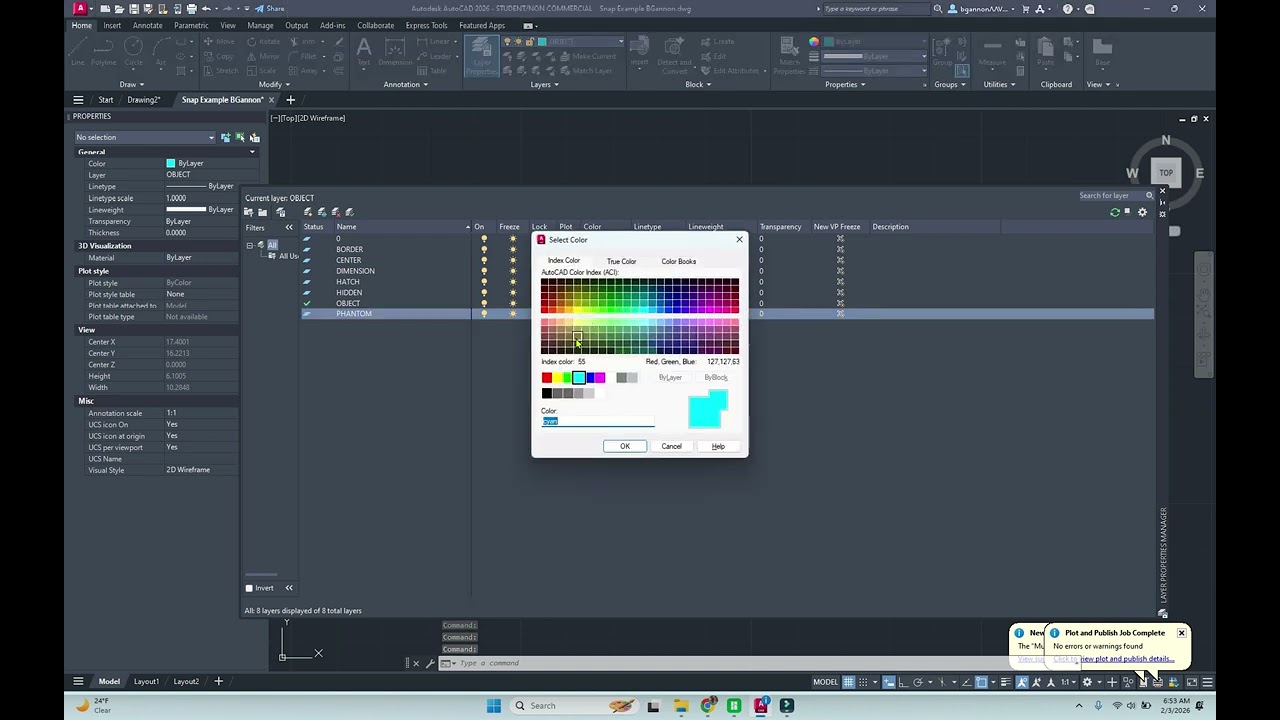Cancel the Select Color dialog
Image resolution: width=1280 pixels, height=720 pixels.
click(671, 446)
